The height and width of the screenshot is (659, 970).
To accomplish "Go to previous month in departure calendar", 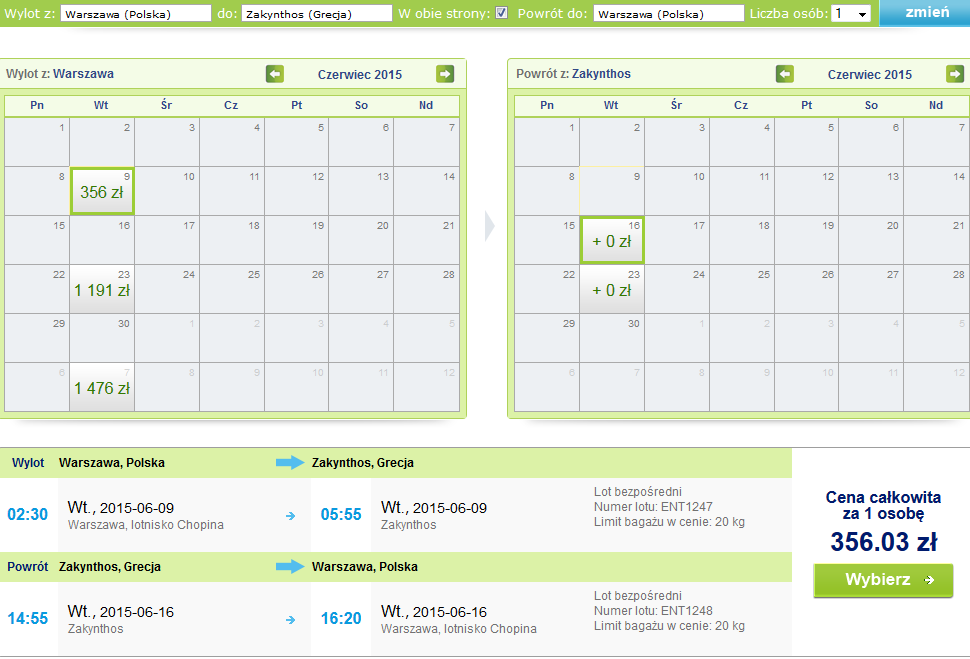I will (275, 74).
